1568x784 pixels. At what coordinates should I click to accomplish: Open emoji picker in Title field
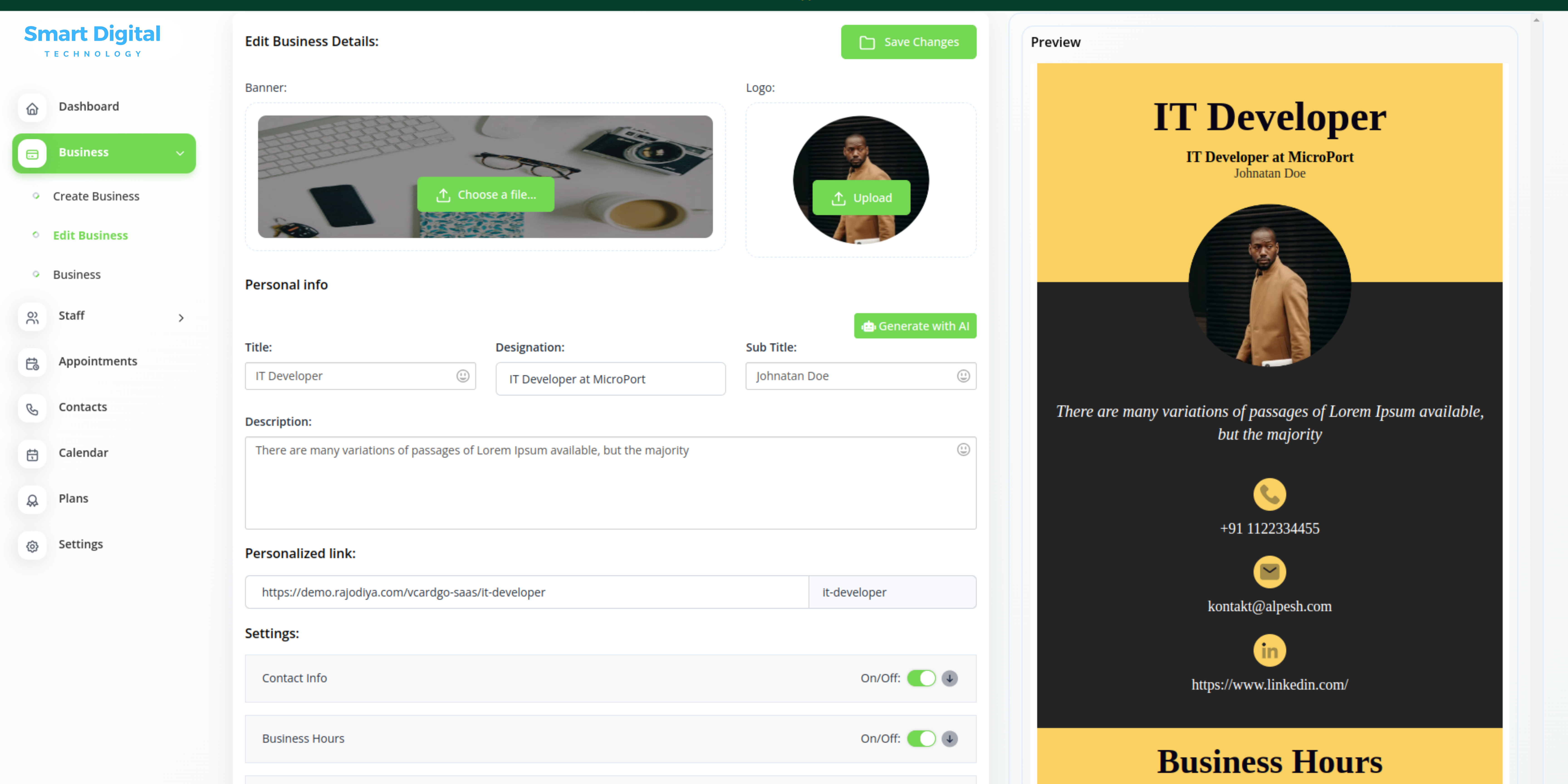[463, 376]
